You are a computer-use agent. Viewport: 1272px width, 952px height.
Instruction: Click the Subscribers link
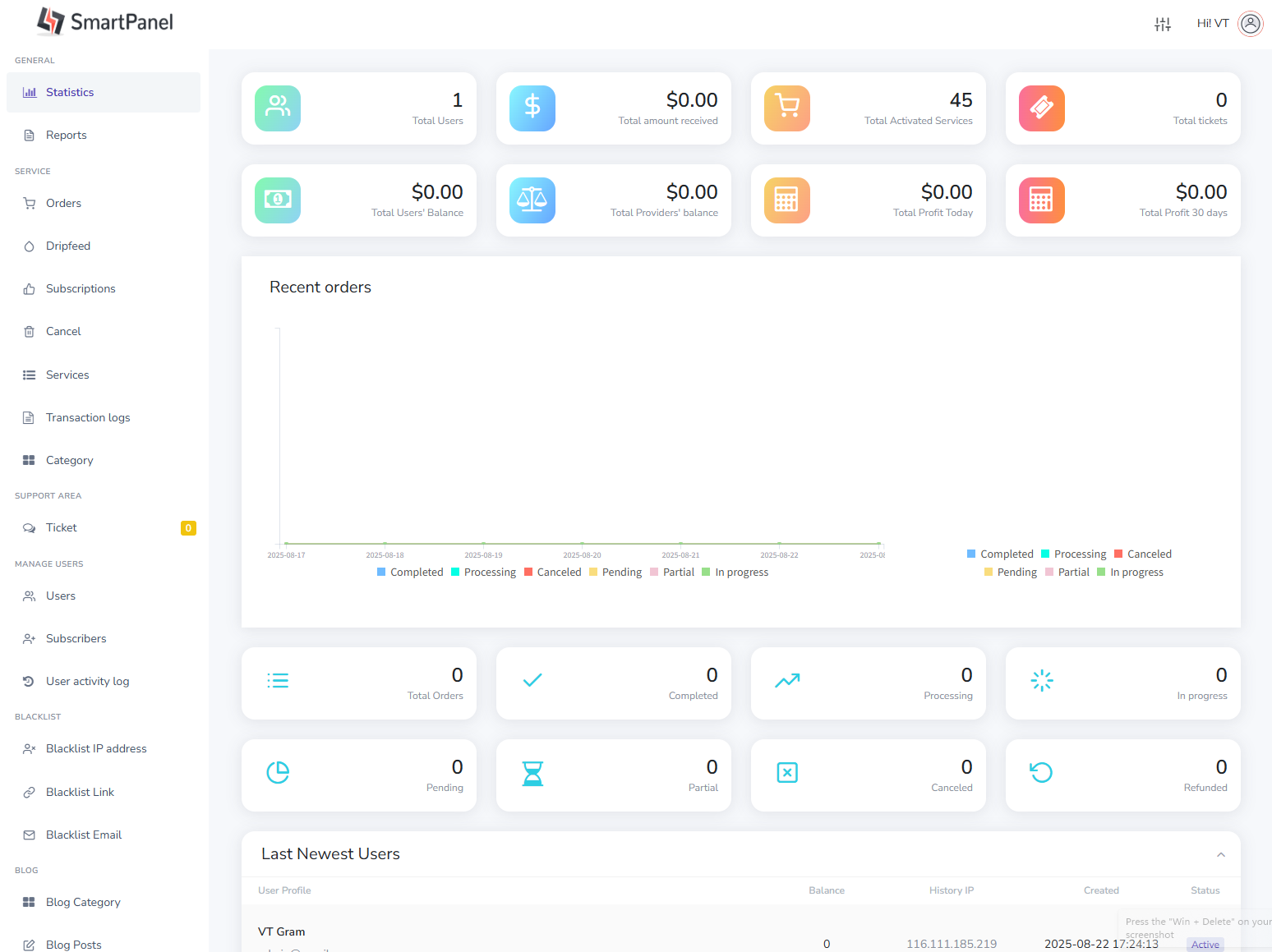point(76,638)
